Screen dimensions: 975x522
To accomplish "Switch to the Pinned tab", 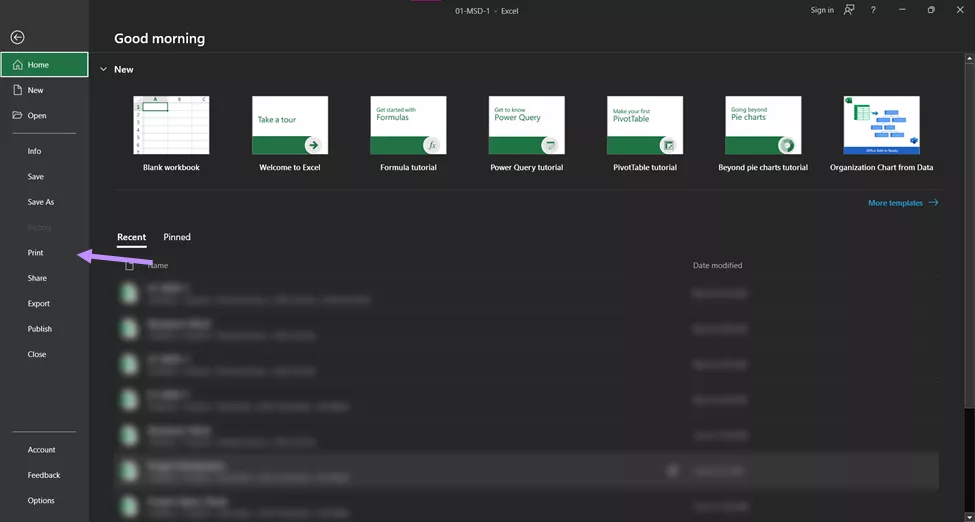I will pyautogui.click(x=177, y=237).
